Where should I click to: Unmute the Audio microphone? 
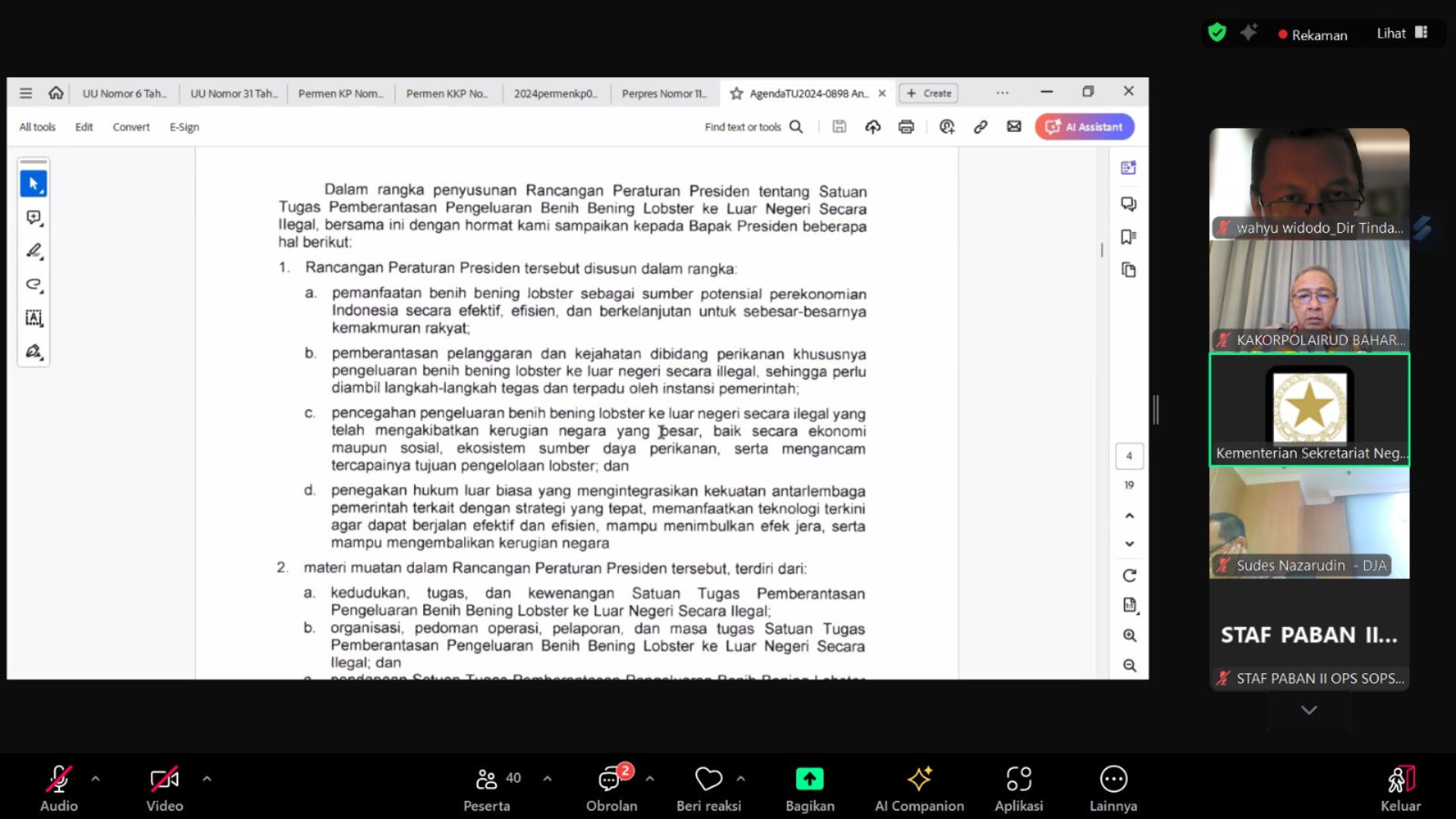point(58,789)
